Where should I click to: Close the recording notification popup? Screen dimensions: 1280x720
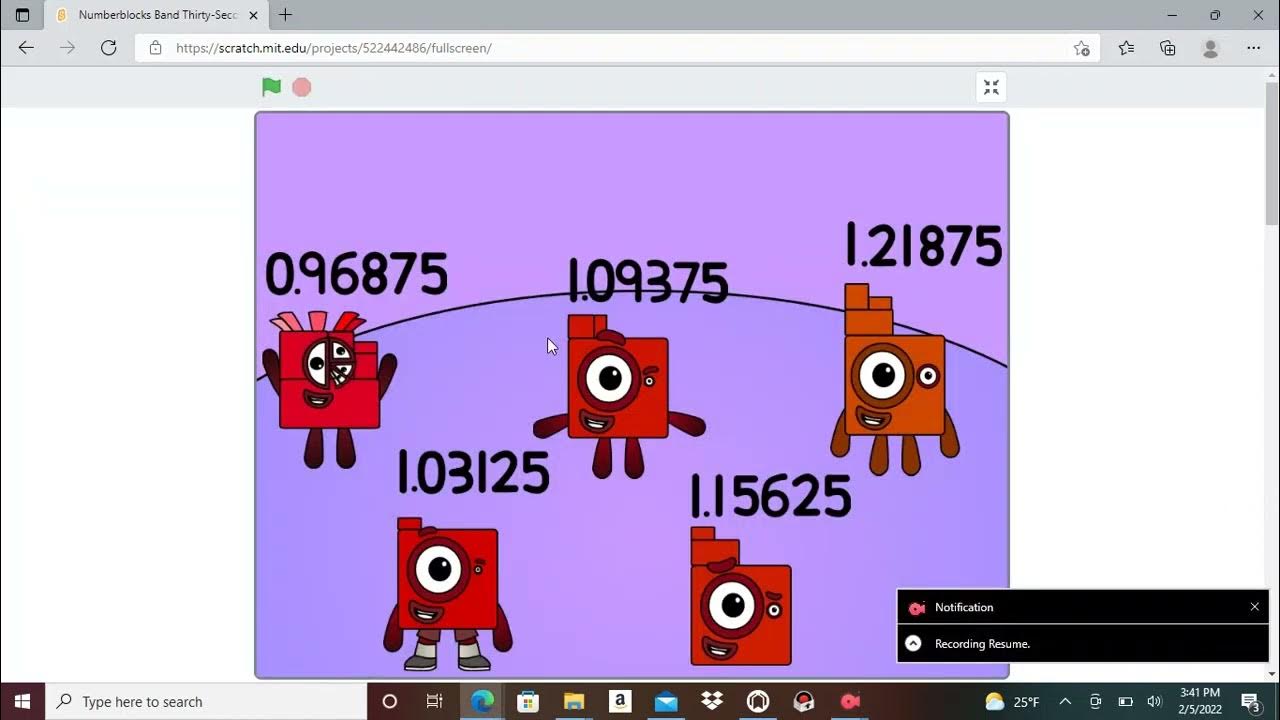[x=1254, y=607]
